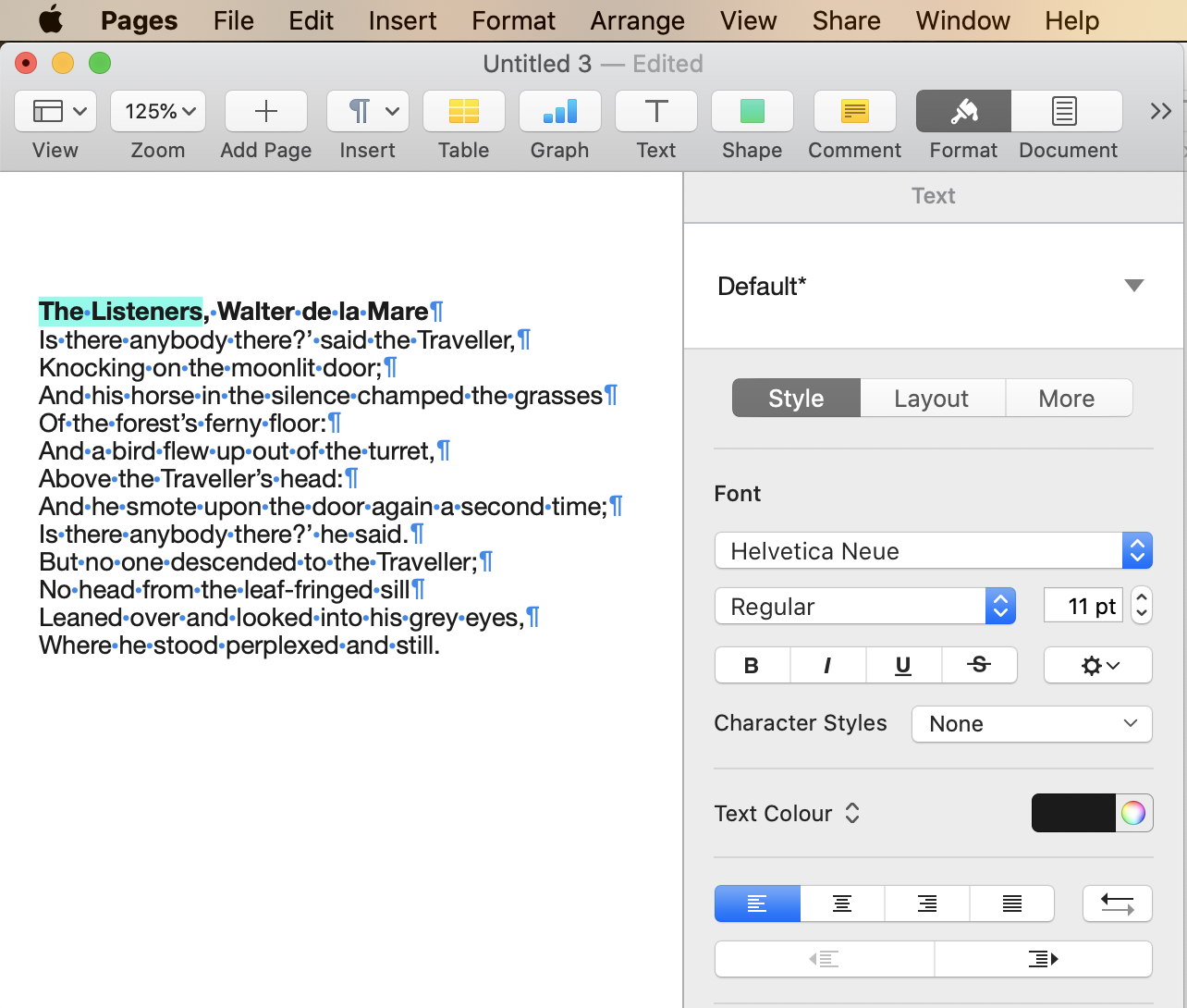Toggle Italic formatting
Screen dimensions: 1187x1008
coord(828,665)
